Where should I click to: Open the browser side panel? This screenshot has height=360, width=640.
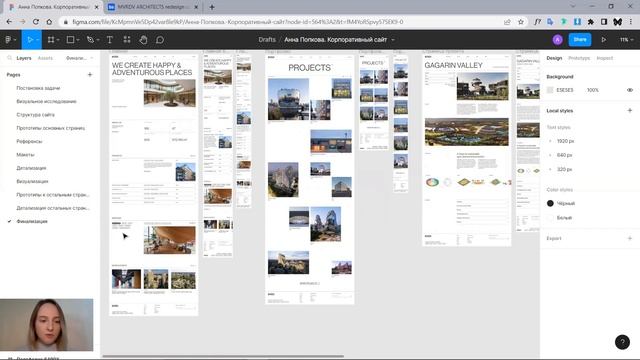tap(604, 22)
